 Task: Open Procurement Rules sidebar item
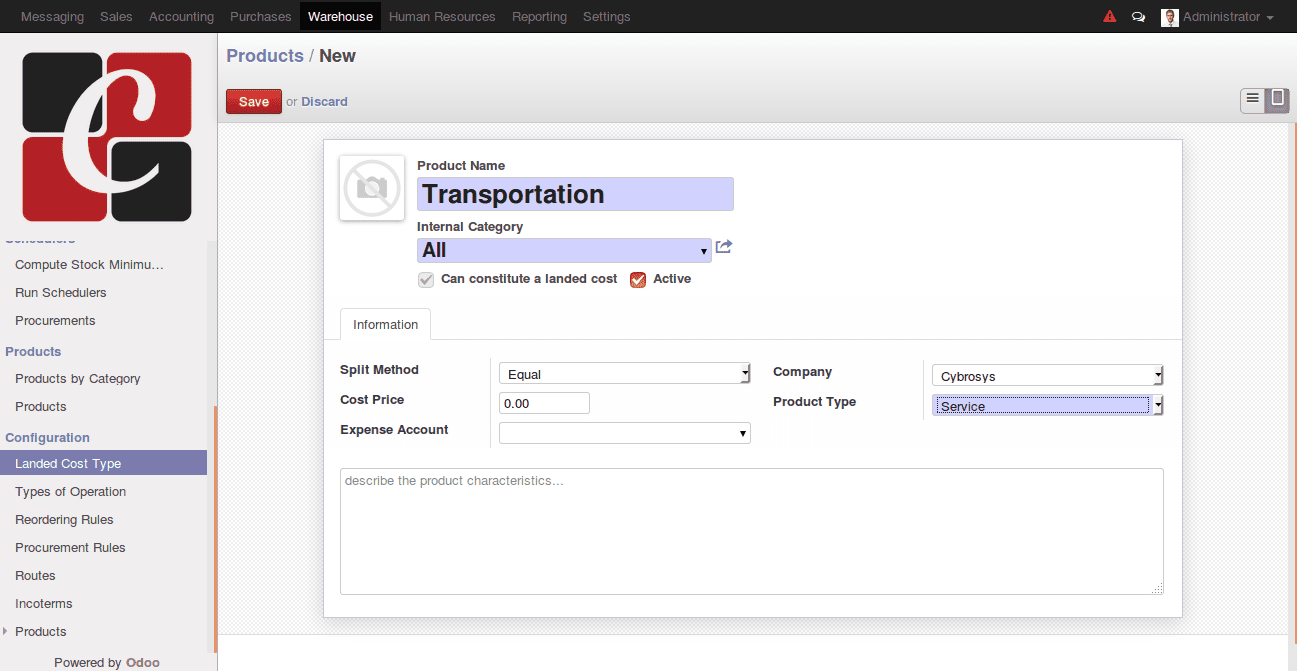[70, 548]
